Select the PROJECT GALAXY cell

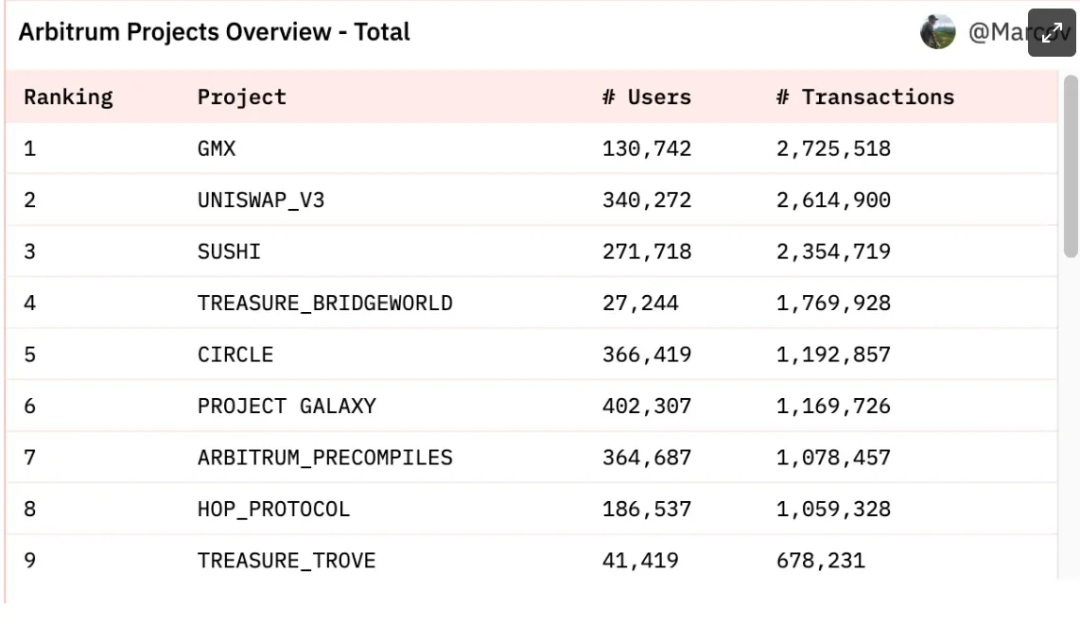(287, 406)
